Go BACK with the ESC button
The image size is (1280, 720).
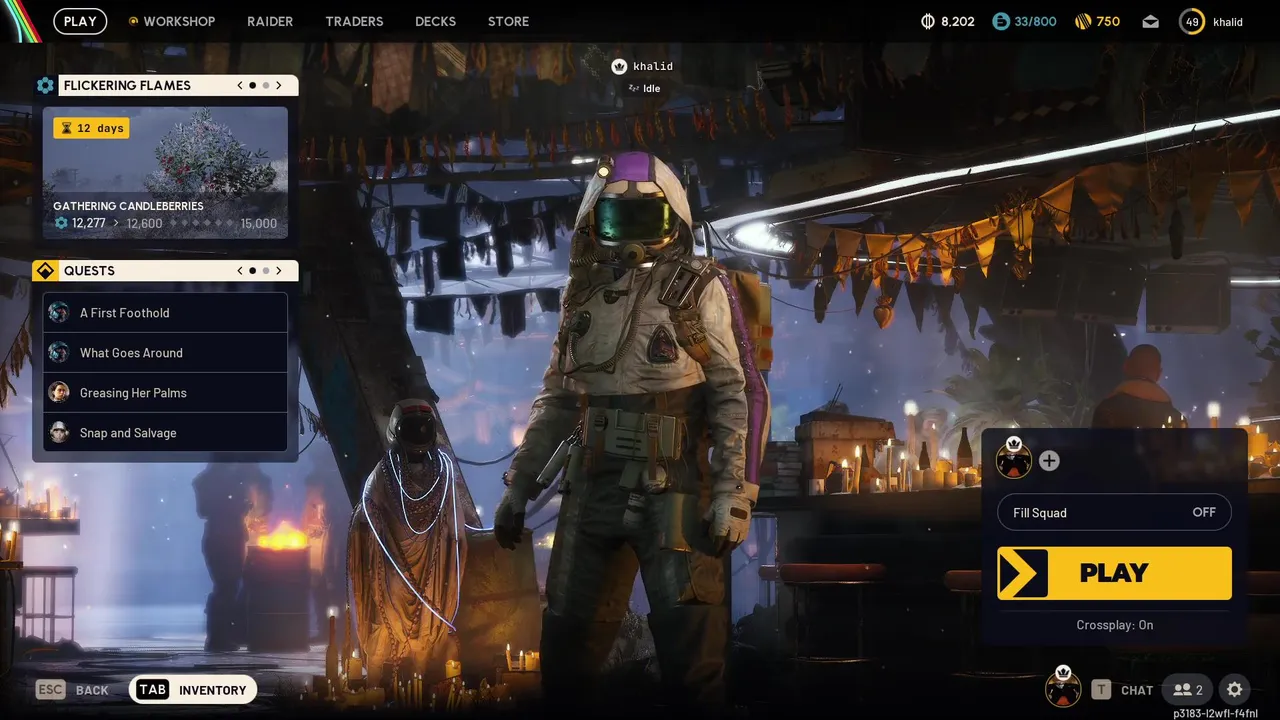[72, 690]
